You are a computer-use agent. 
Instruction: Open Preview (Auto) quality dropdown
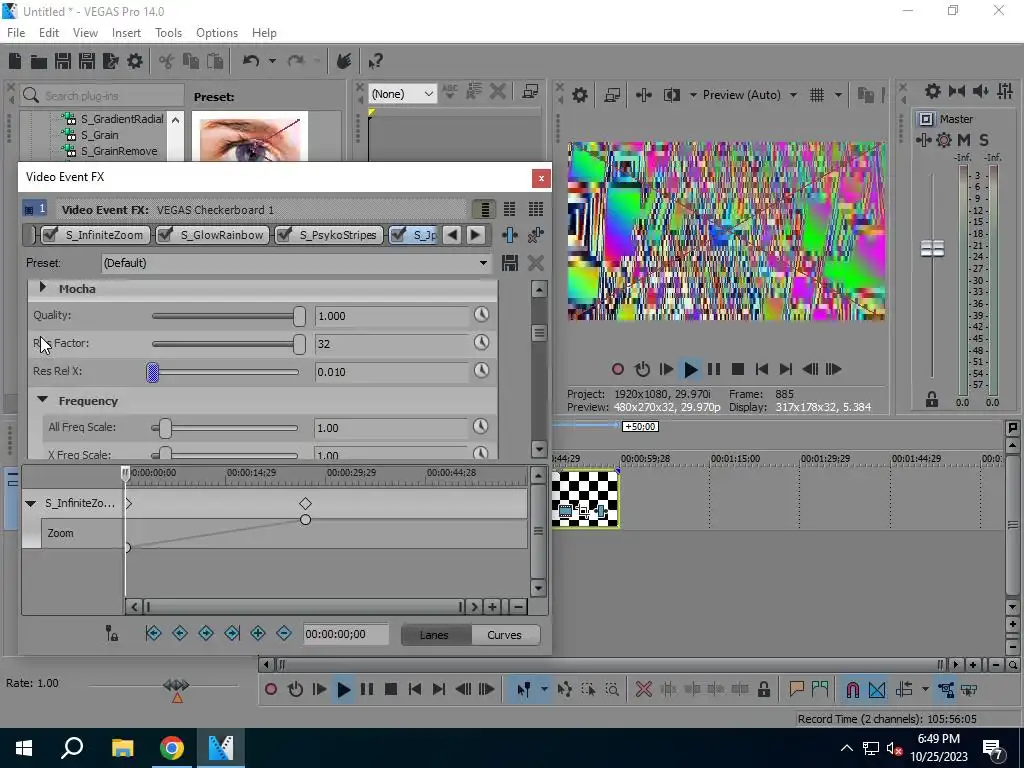point(750,95)
